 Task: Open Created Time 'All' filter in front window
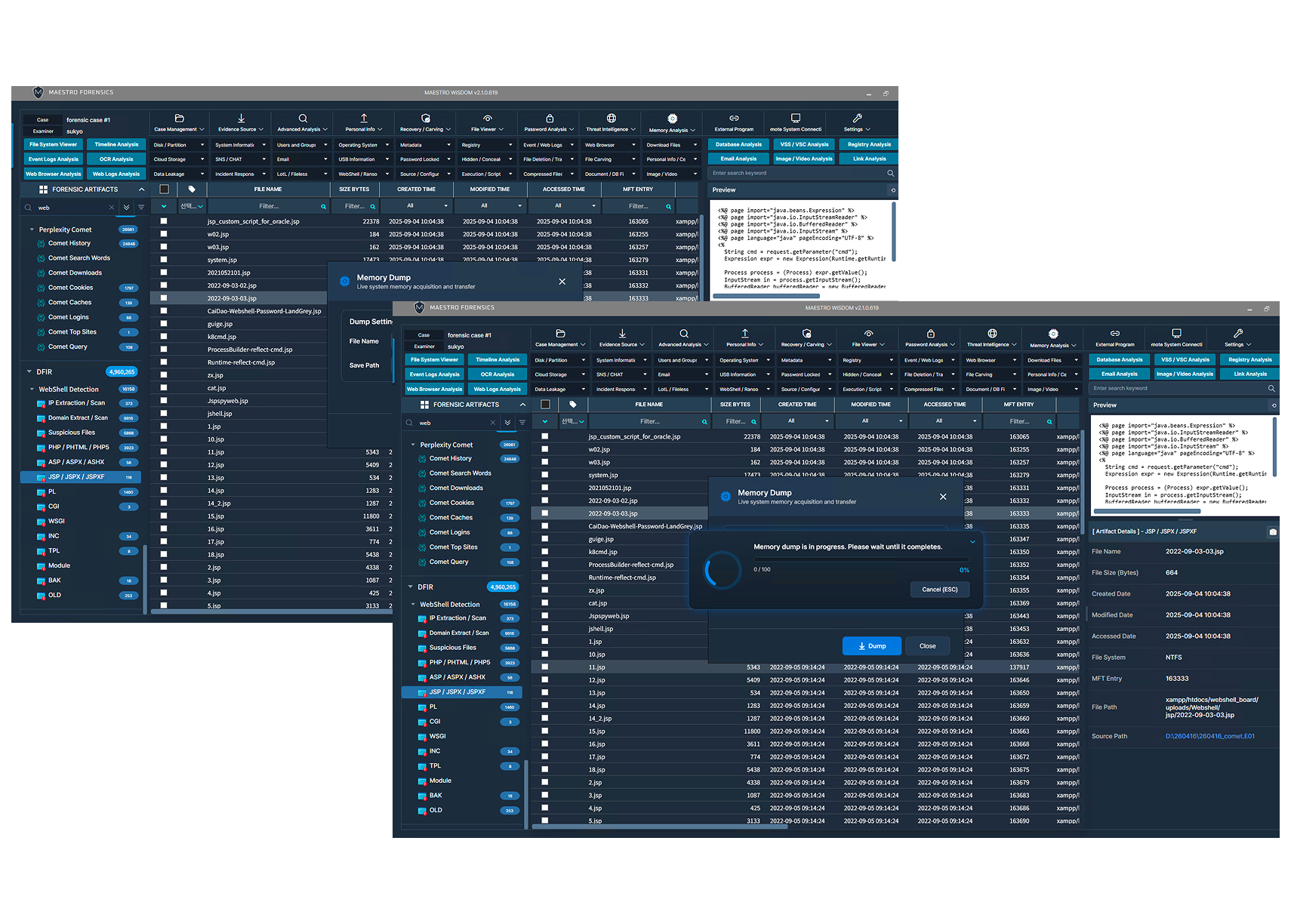click(797, 421)
